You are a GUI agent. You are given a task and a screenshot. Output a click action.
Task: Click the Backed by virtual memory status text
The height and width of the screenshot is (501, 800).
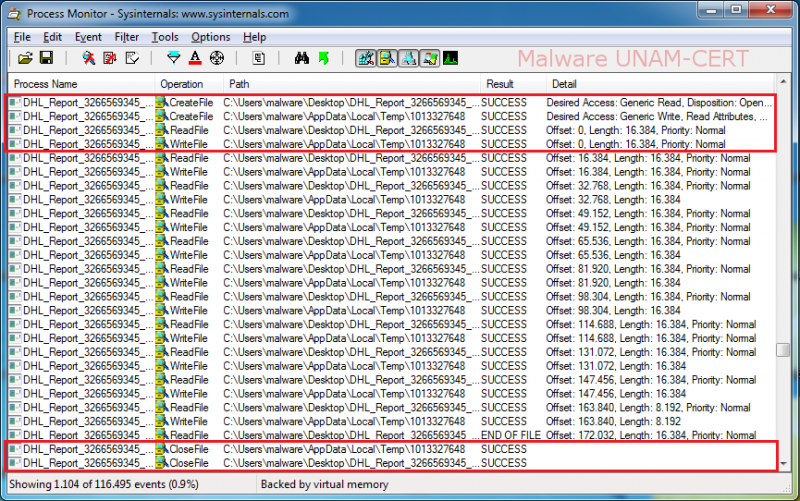pyautogui.click(x=324, y=484)
